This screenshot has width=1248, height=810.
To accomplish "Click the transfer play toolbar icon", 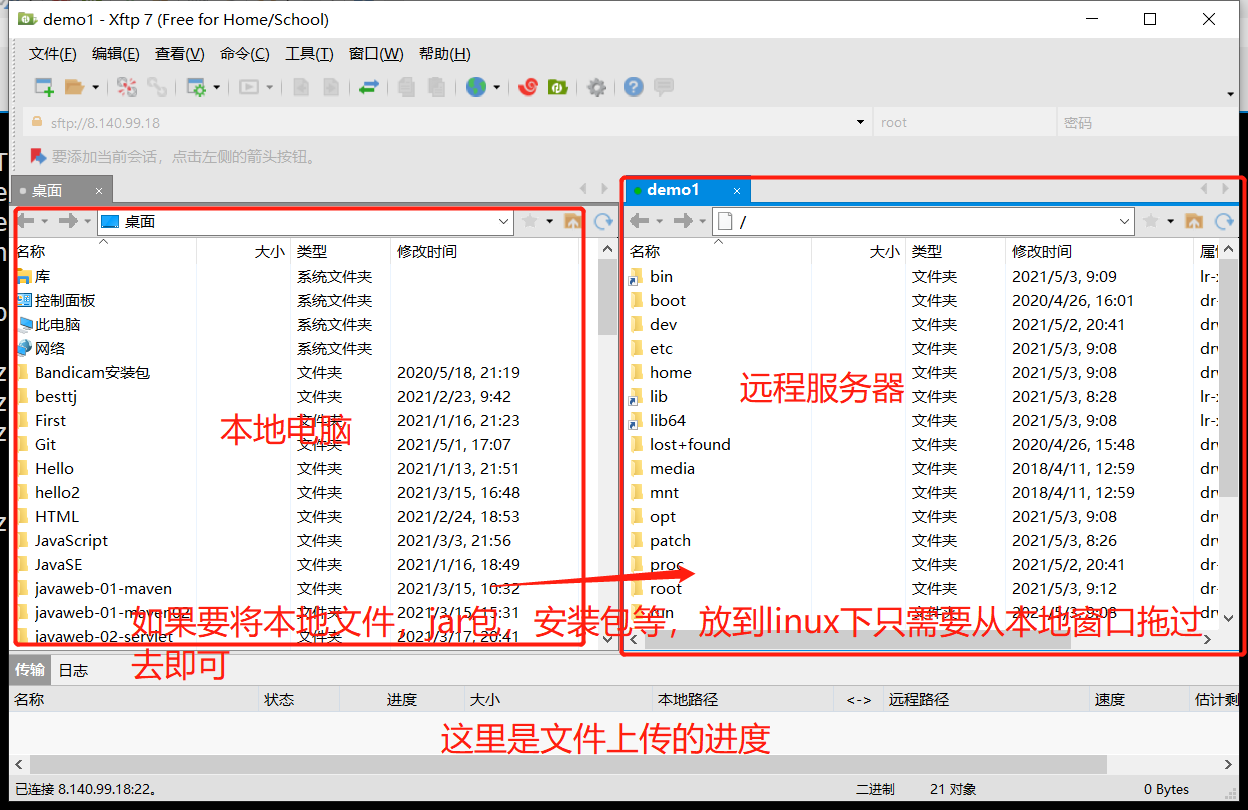I will coord(249,87).
